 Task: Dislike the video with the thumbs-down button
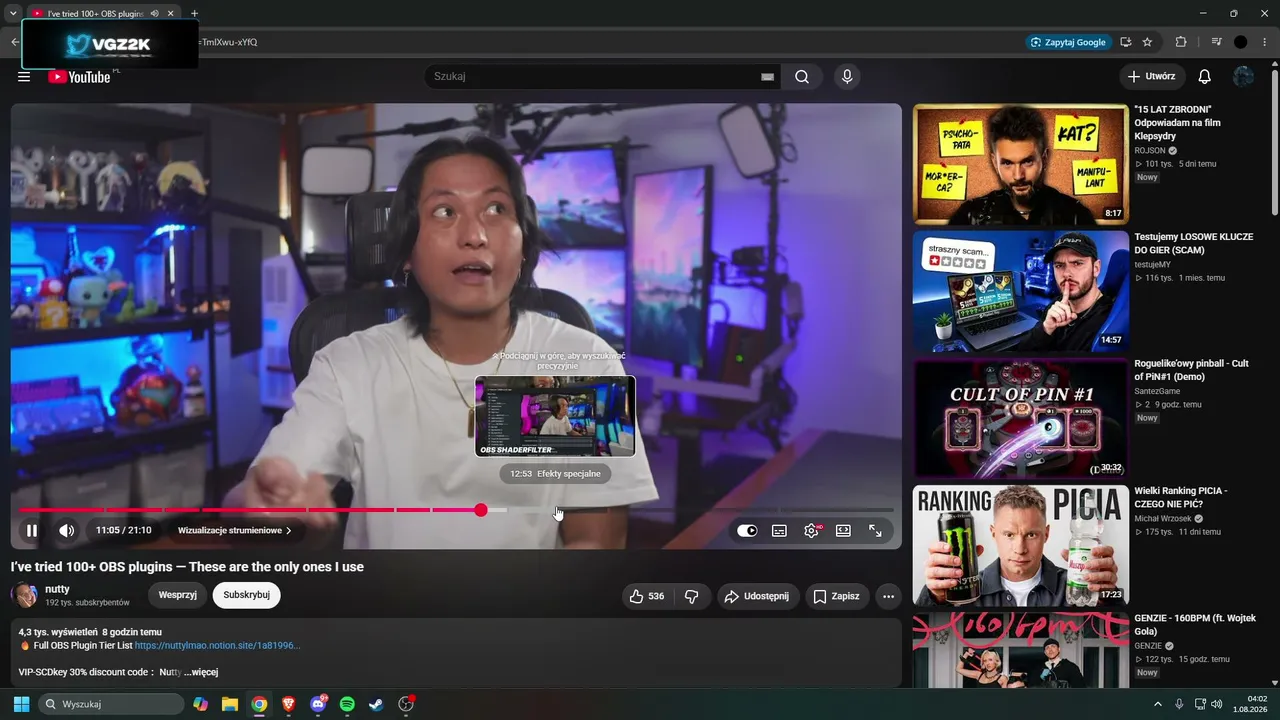tap(691, 596)
